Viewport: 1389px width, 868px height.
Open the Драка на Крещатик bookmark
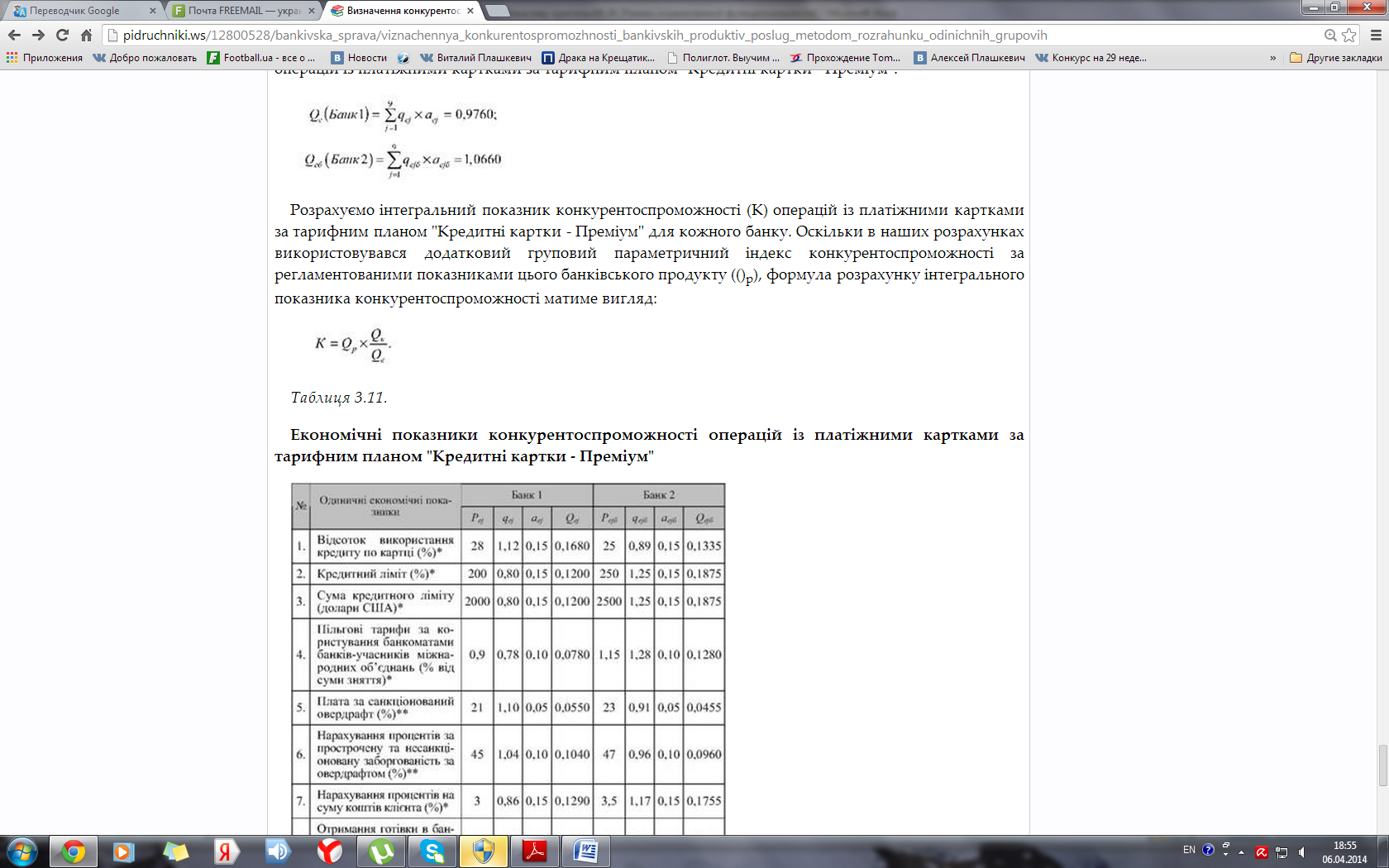point(599,58)
